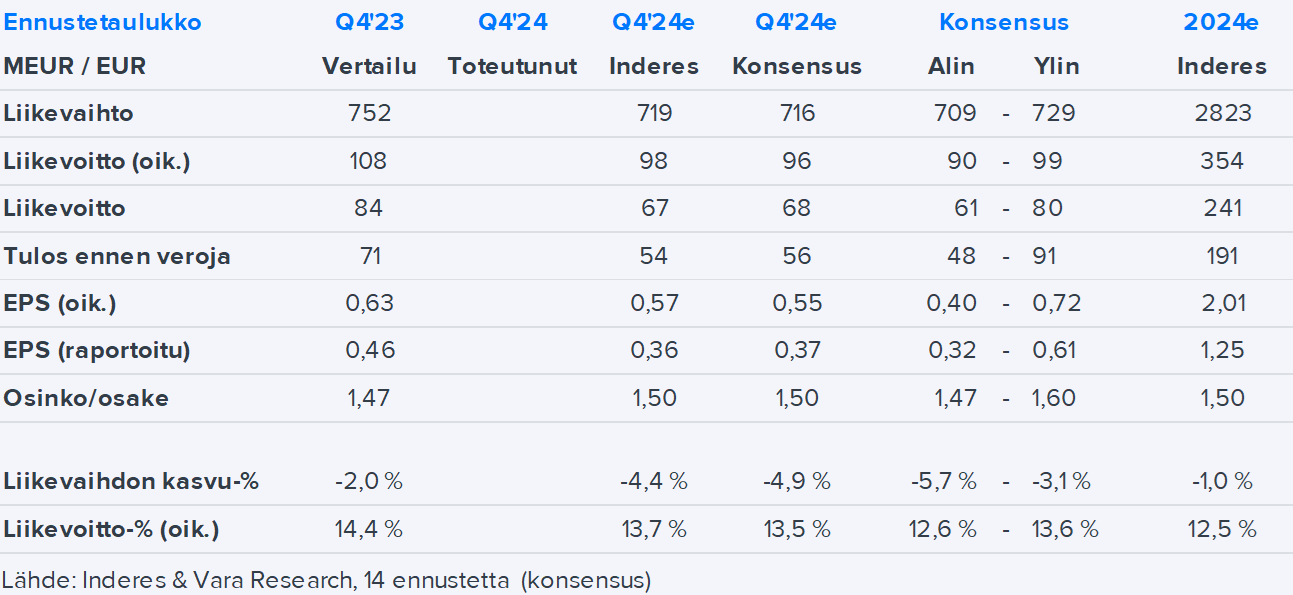Click the 2024e column header
This screenshot has width=1293, height=595.
1221,22
